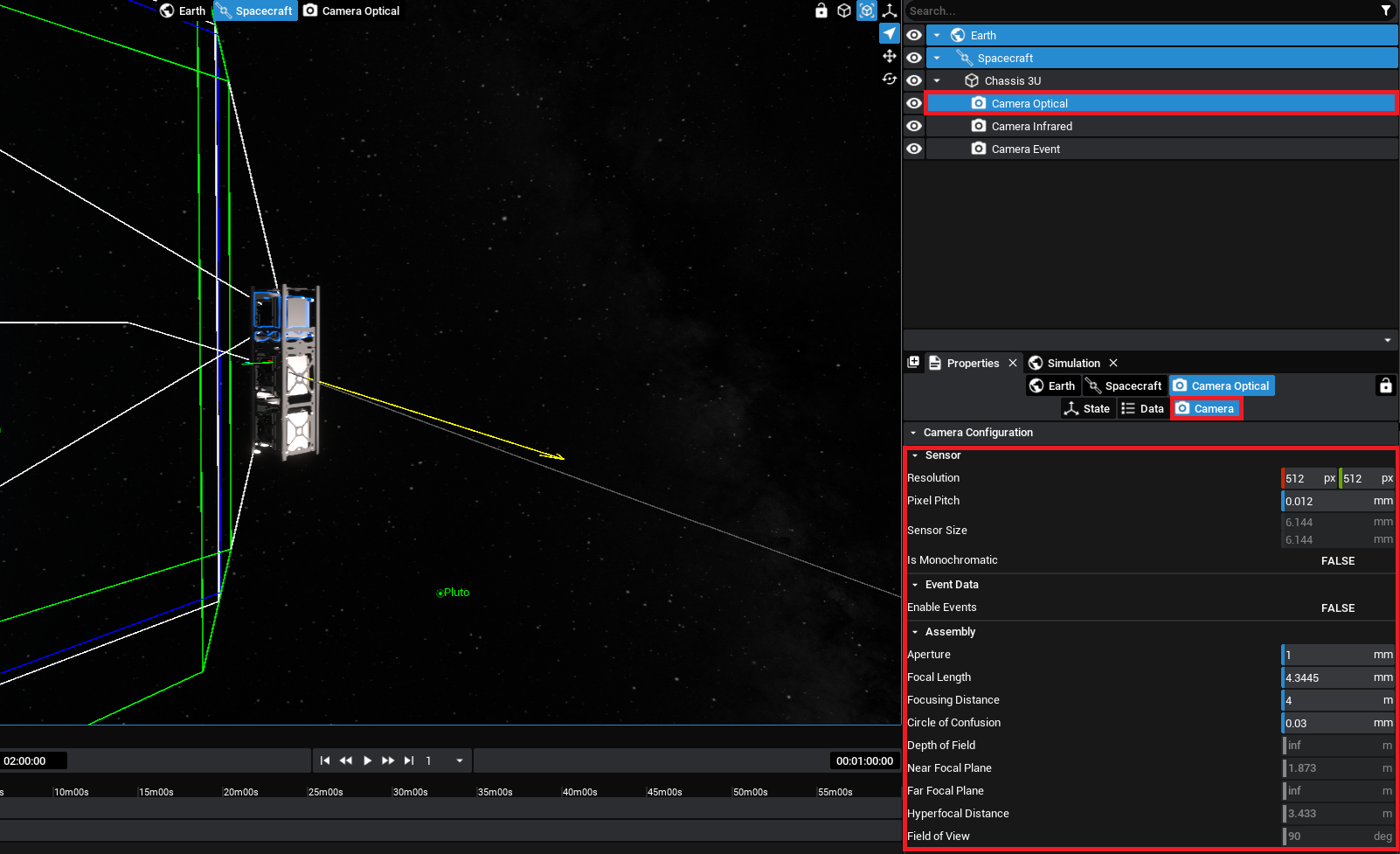
Task: Skip to the start of timeline
Action: point(325,760)
